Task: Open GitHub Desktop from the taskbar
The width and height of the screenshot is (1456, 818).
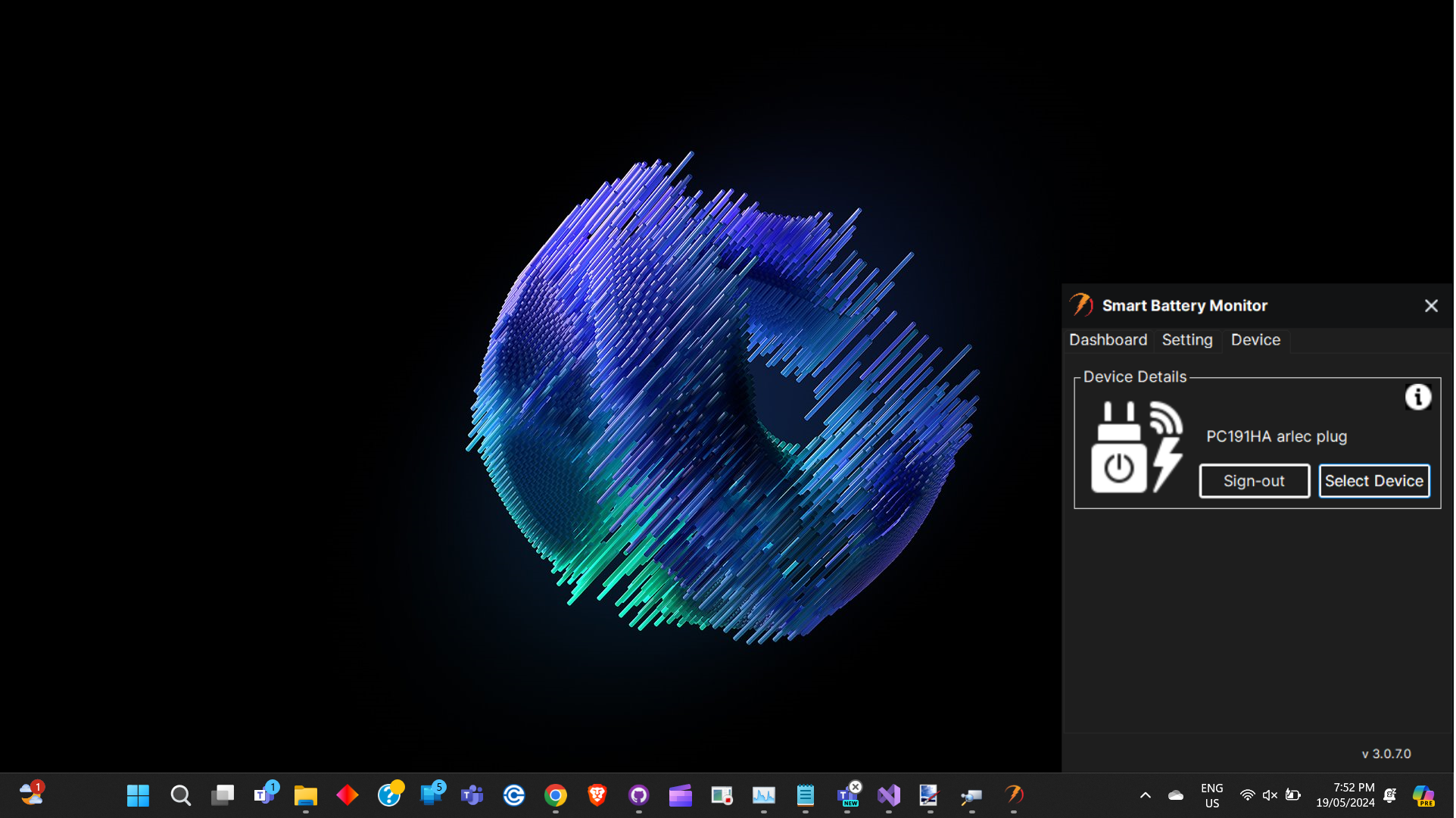Action: pyautogui.click(x=639, y=795)
